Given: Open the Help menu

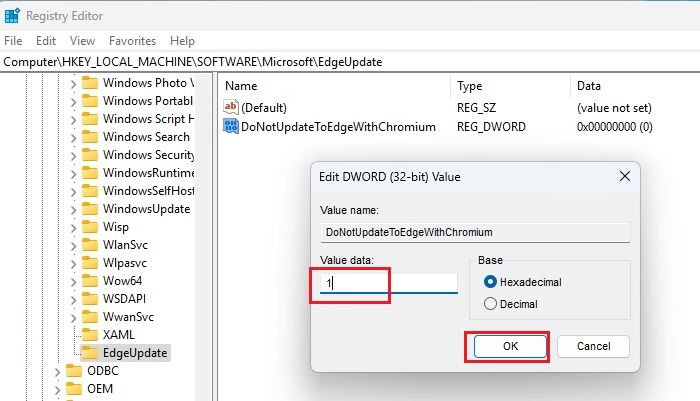Looking at the screenshot, I should [182, 41].
